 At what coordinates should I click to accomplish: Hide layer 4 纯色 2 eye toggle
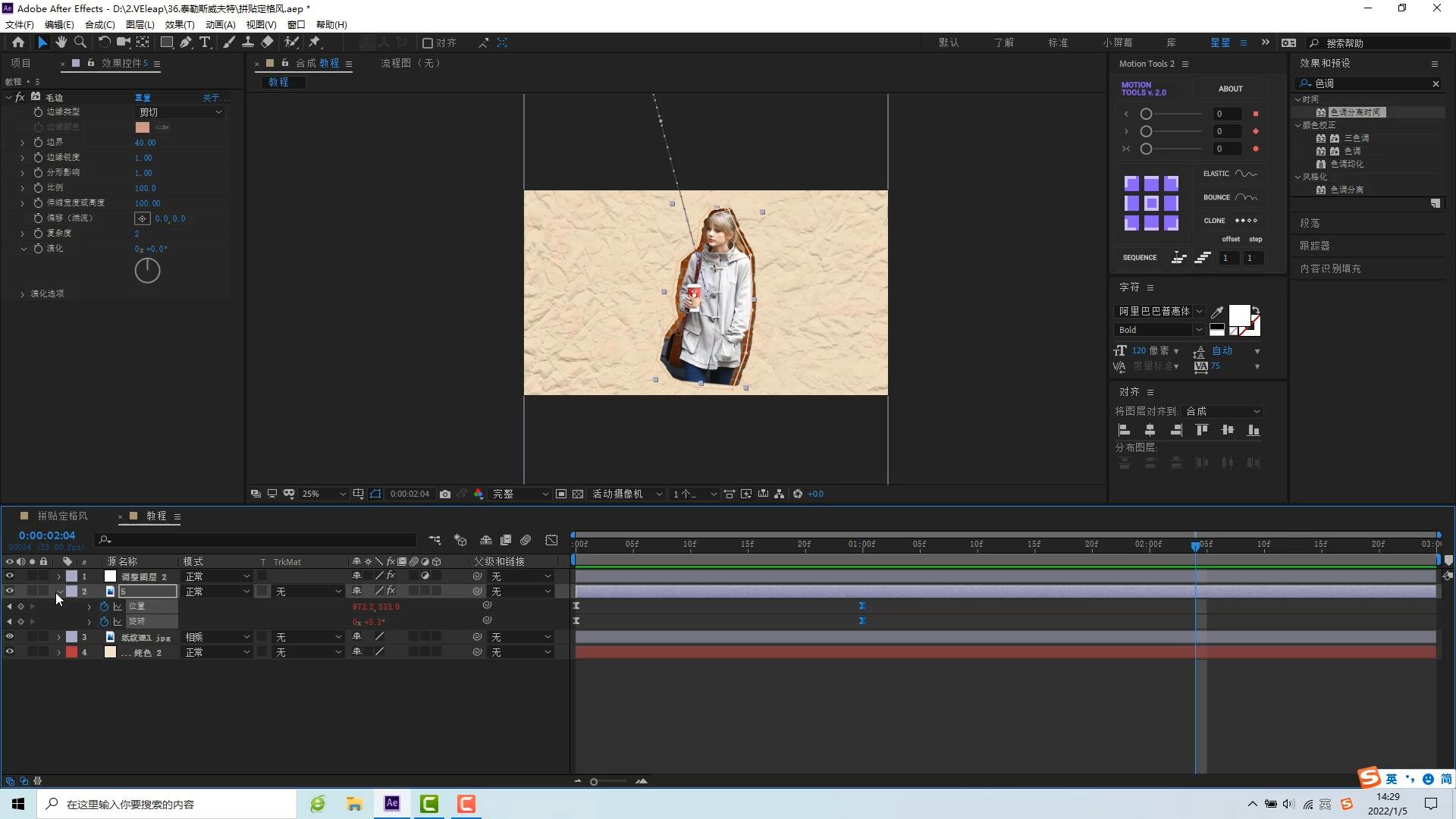point(10,652)
